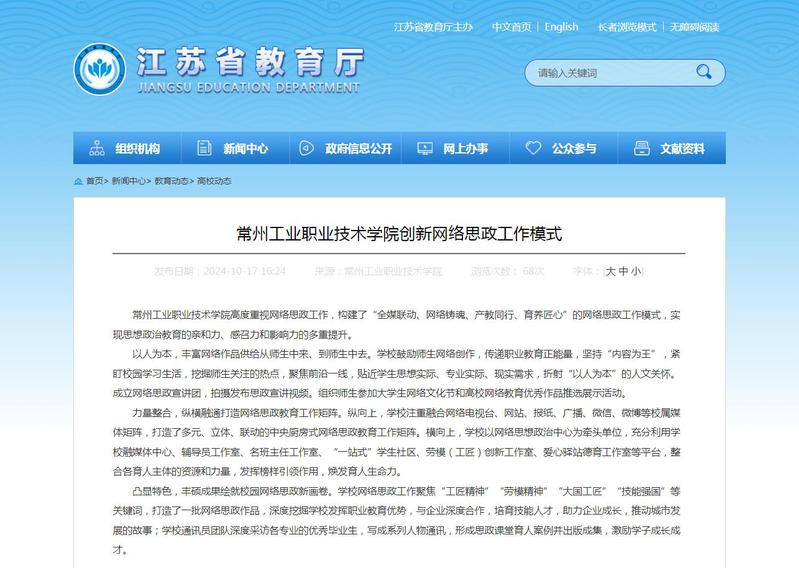Image resolution: width=799 pixels, height=568 pixels.
Task: Open 高校动态 in the breadcrumb path
Action: 214,181
